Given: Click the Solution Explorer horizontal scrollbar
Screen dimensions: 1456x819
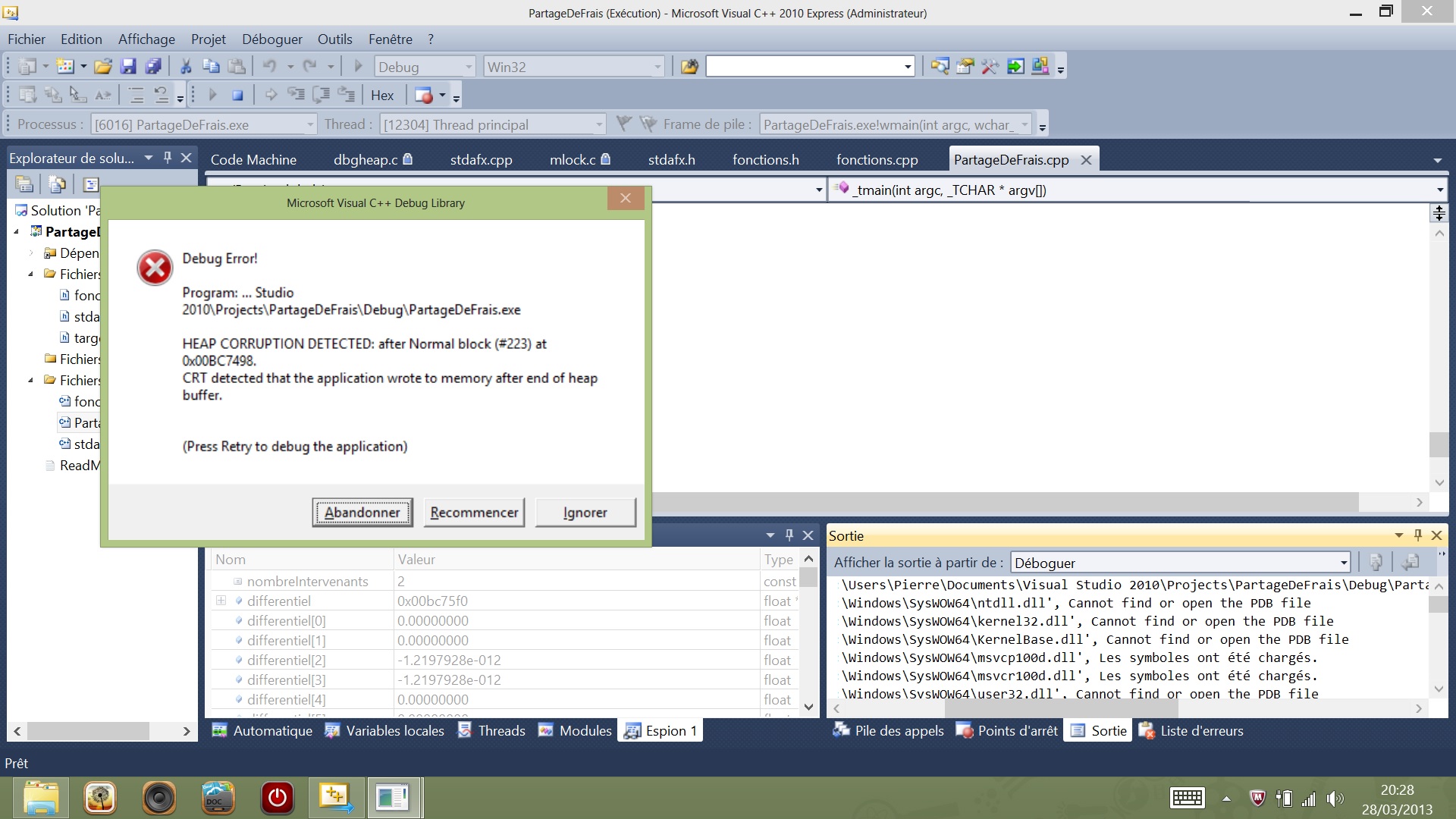Looking at the screenshot, I should pyautogui.click(x=89, y=731).
